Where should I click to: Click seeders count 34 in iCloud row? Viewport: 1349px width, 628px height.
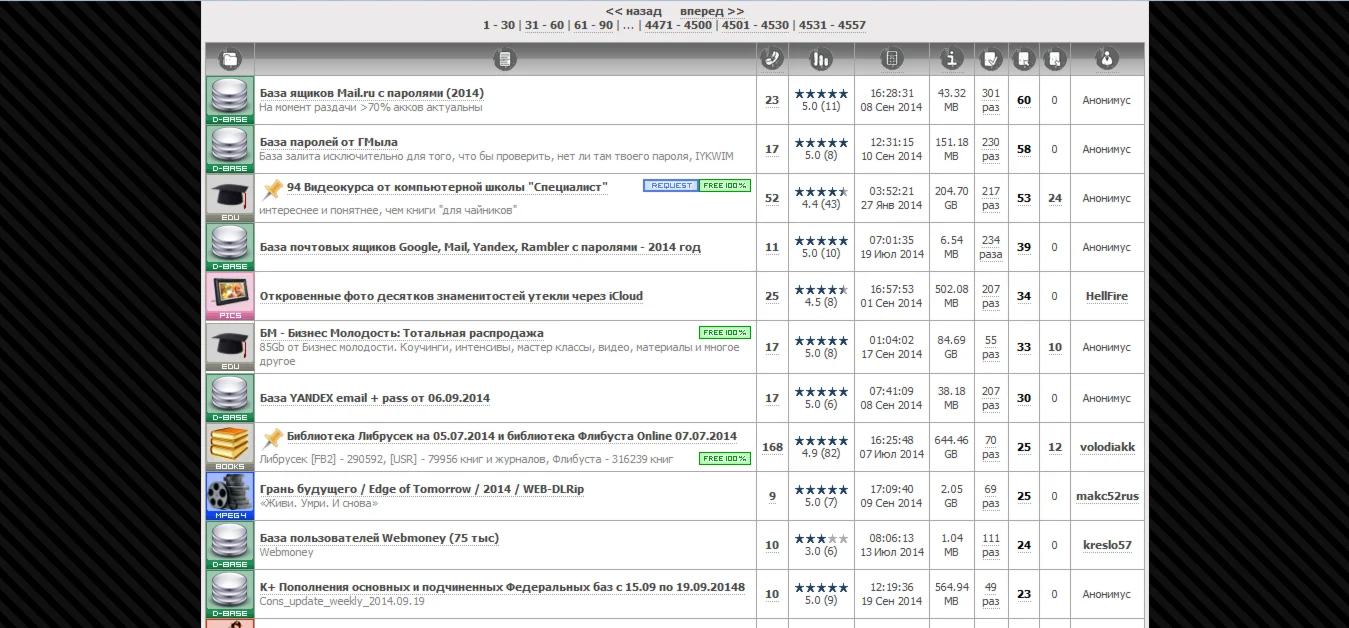pos(1024,296)
